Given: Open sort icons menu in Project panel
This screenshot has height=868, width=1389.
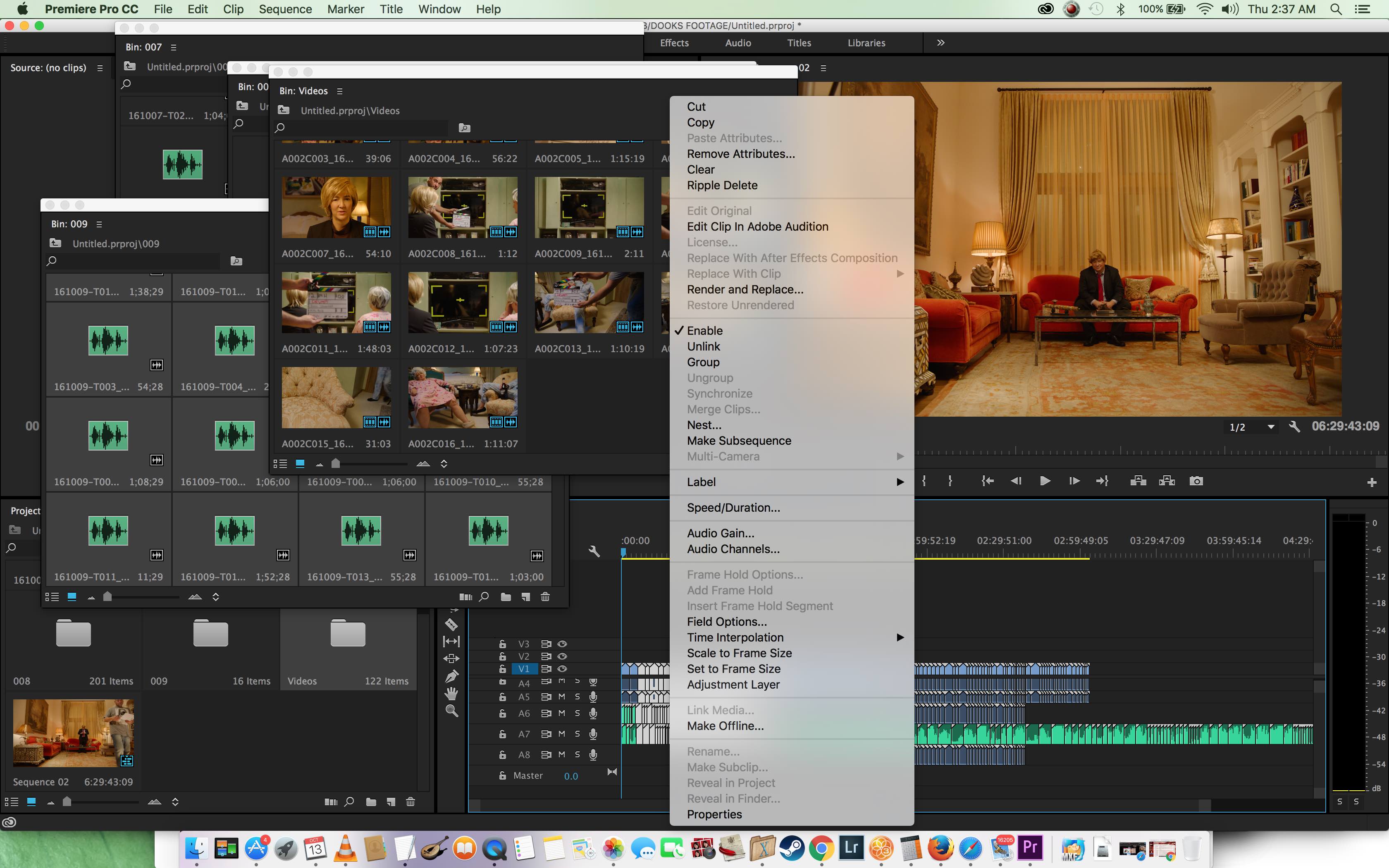Looking at the screenshot, I should [x=175, y=802].
